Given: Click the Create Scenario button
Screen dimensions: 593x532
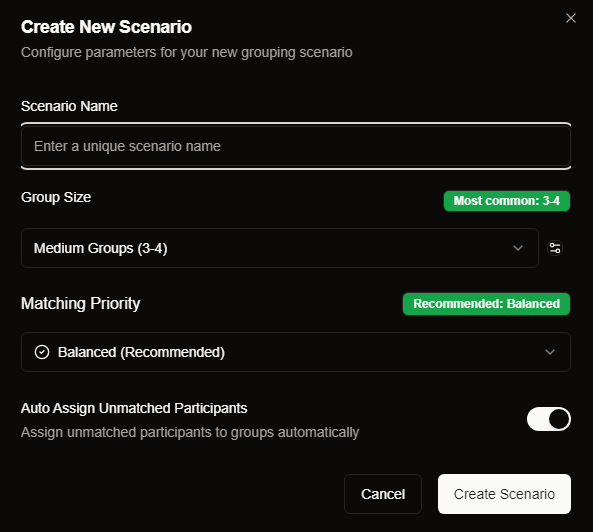Looking at the screenshot, I should point(505,494).
